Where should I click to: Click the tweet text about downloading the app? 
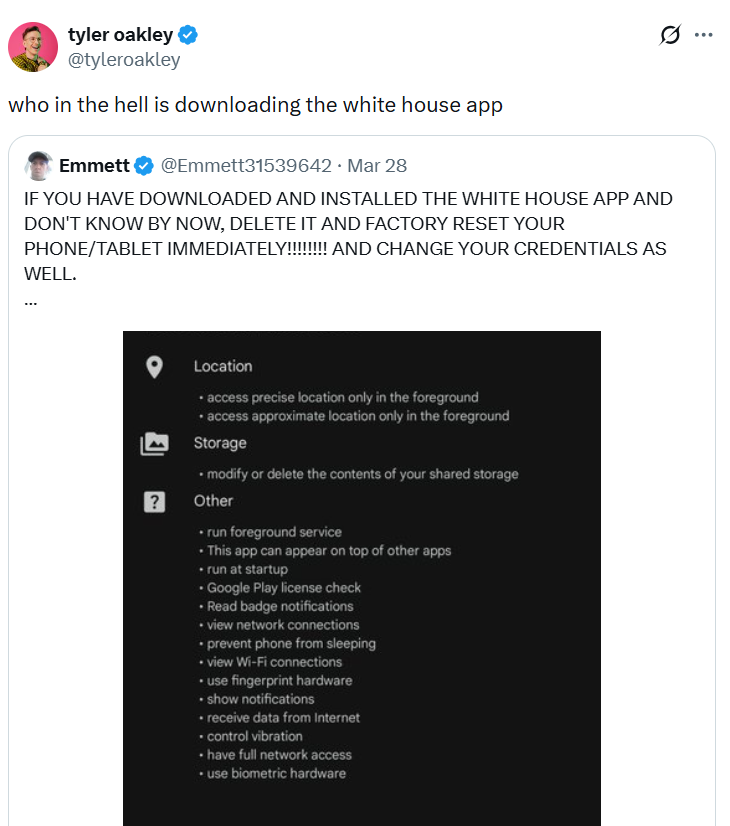click(255, 104)
